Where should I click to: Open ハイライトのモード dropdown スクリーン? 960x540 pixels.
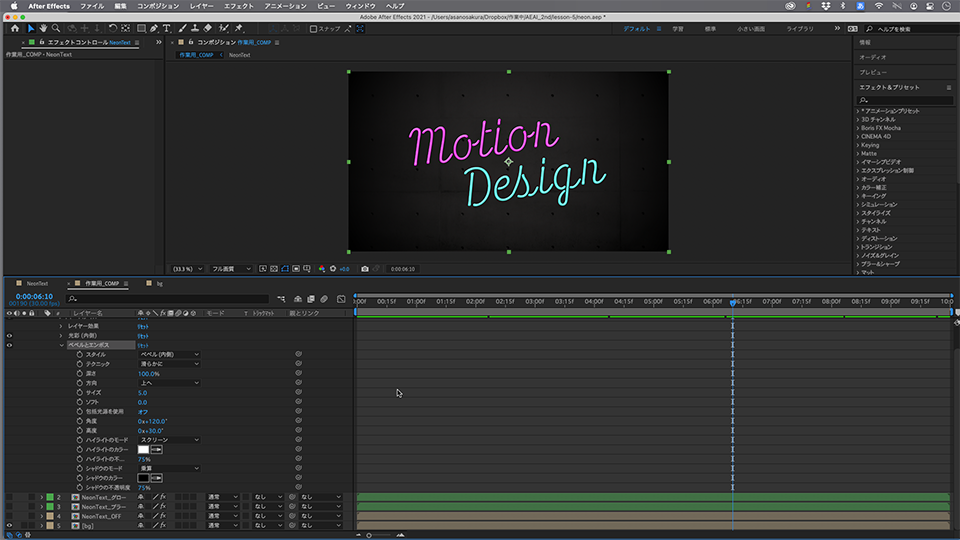coord(170,440)
